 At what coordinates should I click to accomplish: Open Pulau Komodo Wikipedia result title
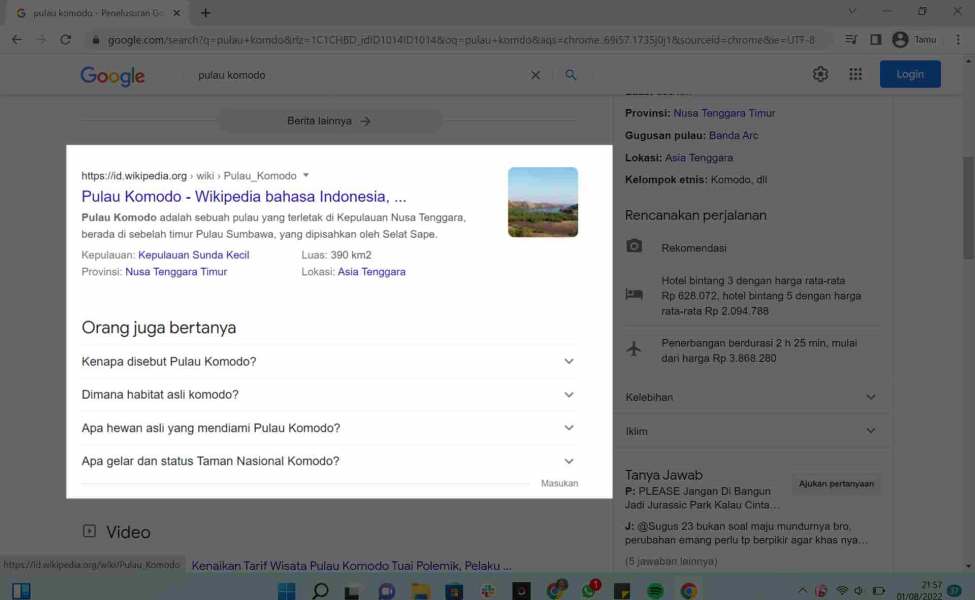(244, 196)
